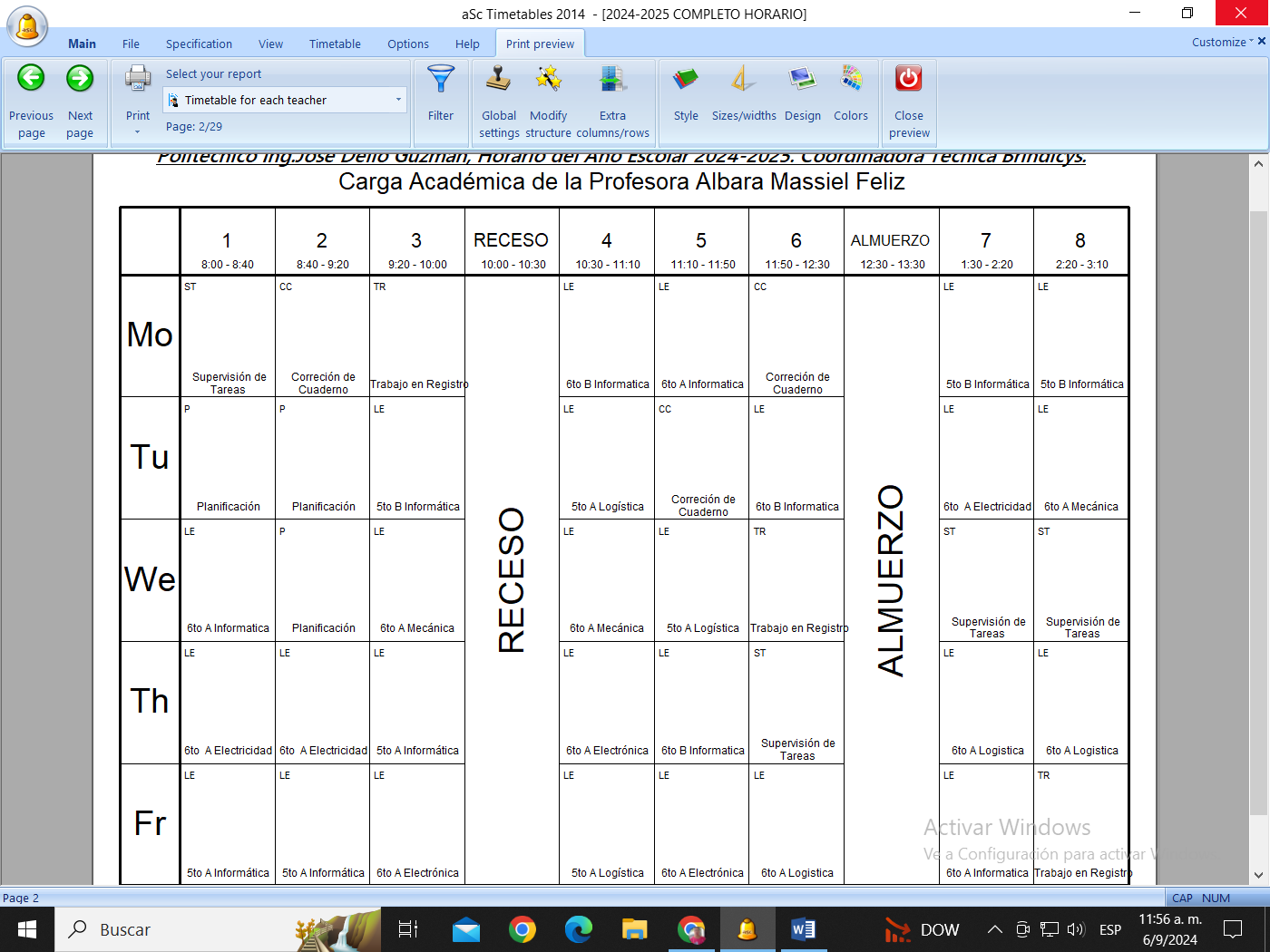The width and height of the screenshot is (1270, 952).
Task: Open the notifications center icon
Action: (x=1233, y=929)
